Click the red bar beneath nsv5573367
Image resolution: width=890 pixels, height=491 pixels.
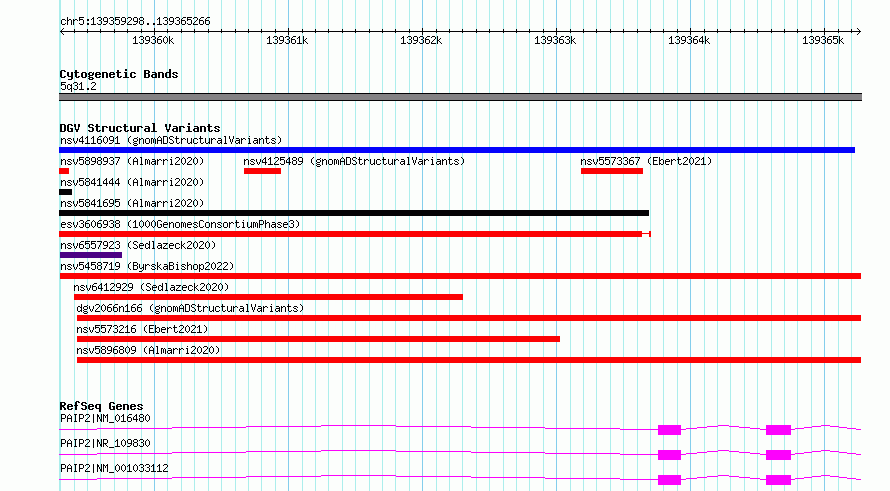tap(612, 171)
